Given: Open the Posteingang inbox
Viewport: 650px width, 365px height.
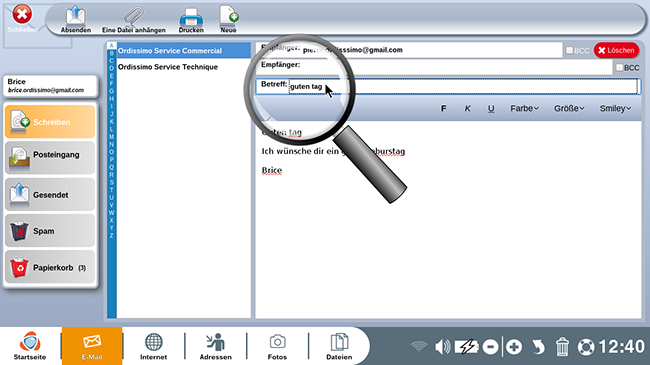Looking at the screenshot, I should click(x=50, y=158).
